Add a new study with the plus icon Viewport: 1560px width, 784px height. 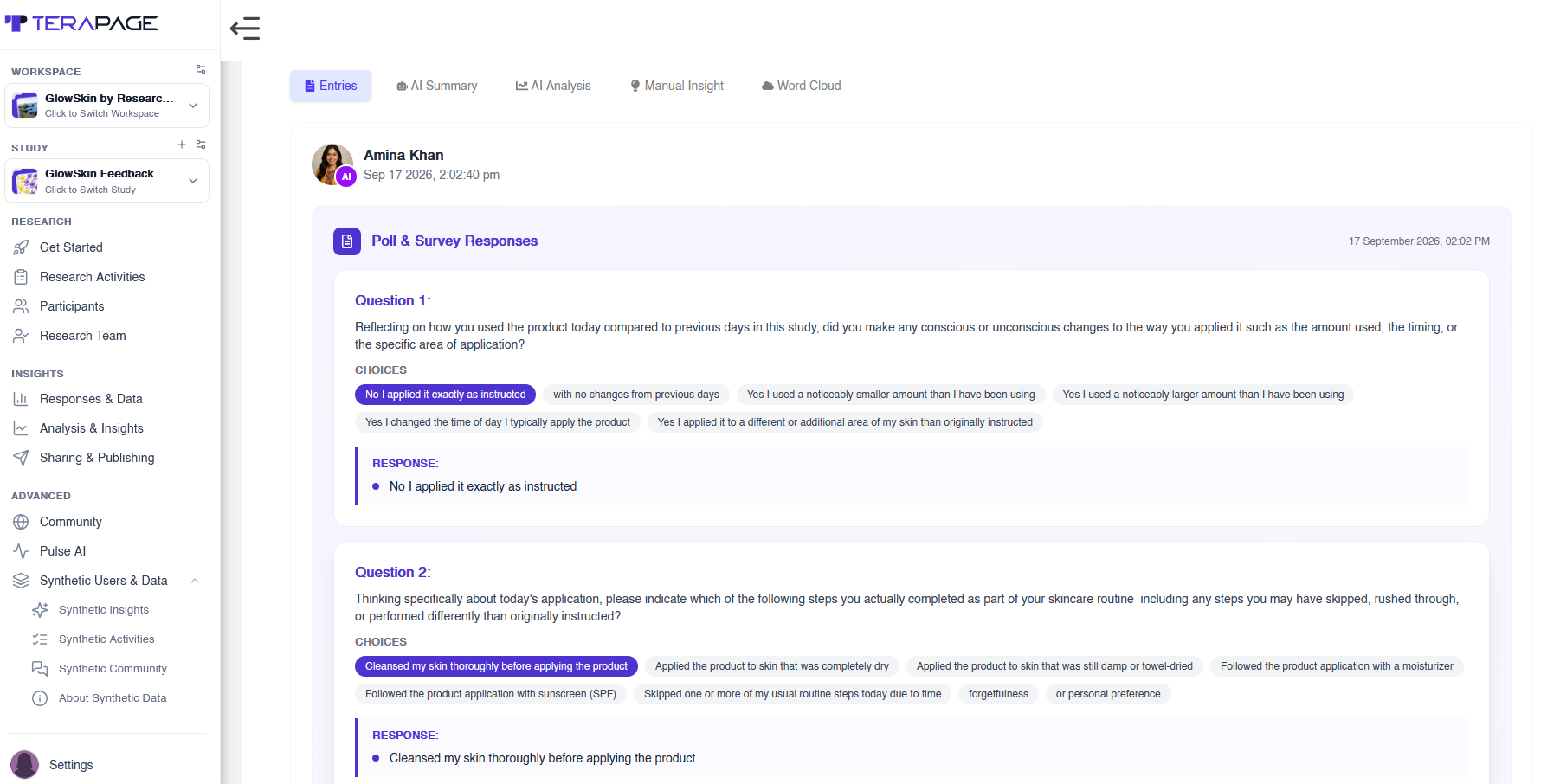click(x=182, y=145)
